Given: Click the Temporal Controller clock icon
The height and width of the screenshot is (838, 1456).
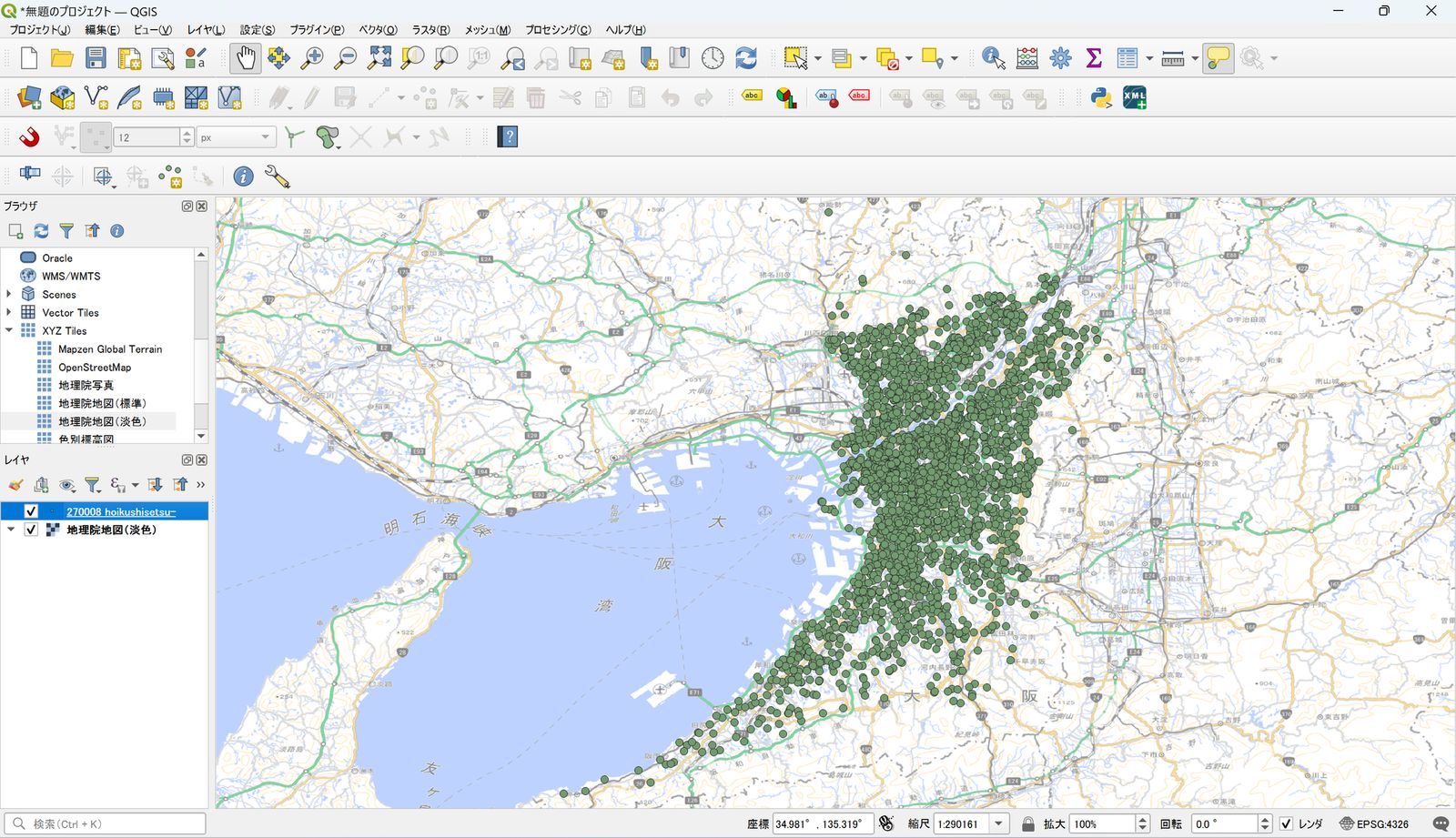Looking at the screenshot, I should [x=713, y=58].
